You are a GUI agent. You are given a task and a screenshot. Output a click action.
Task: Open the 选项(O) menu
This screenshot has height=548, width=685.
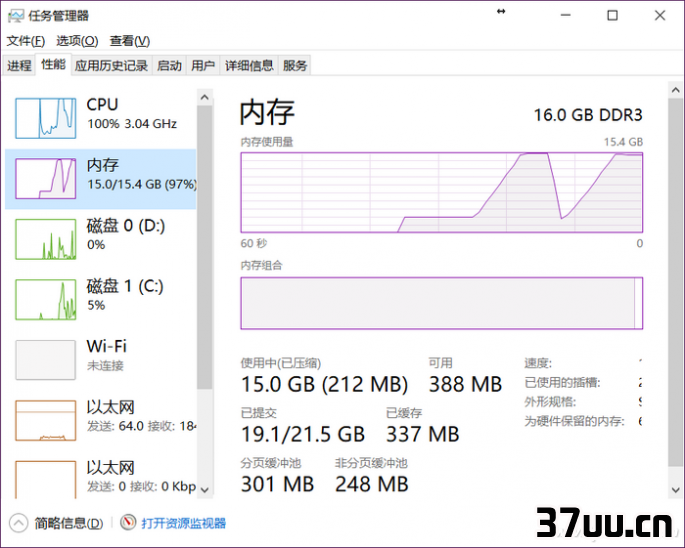[77, 41]
